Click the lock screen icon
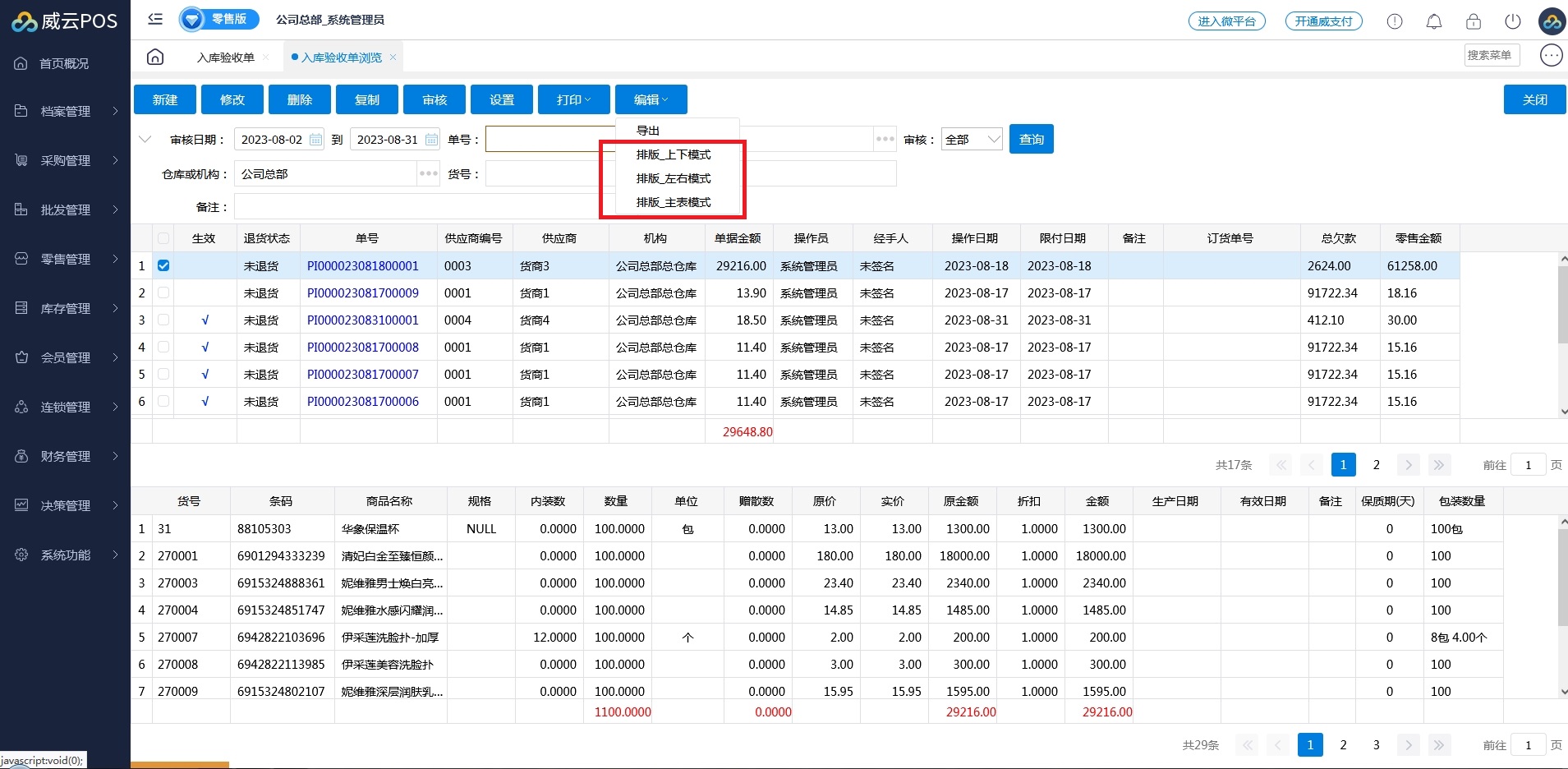The image size is (1568, 769). point(1474,21)
